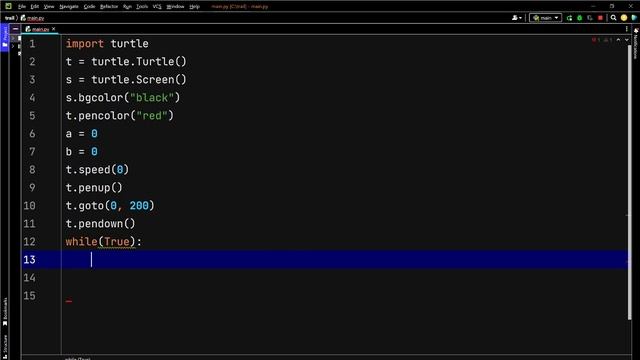Open the Refactor menu
The height and width of the screenshot is (360, 640).
pos(109,7)
